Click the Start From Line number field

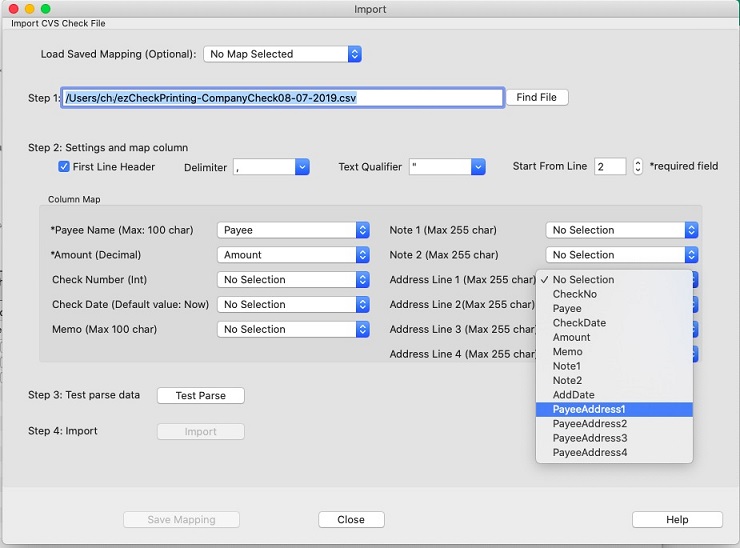point(609,167)
